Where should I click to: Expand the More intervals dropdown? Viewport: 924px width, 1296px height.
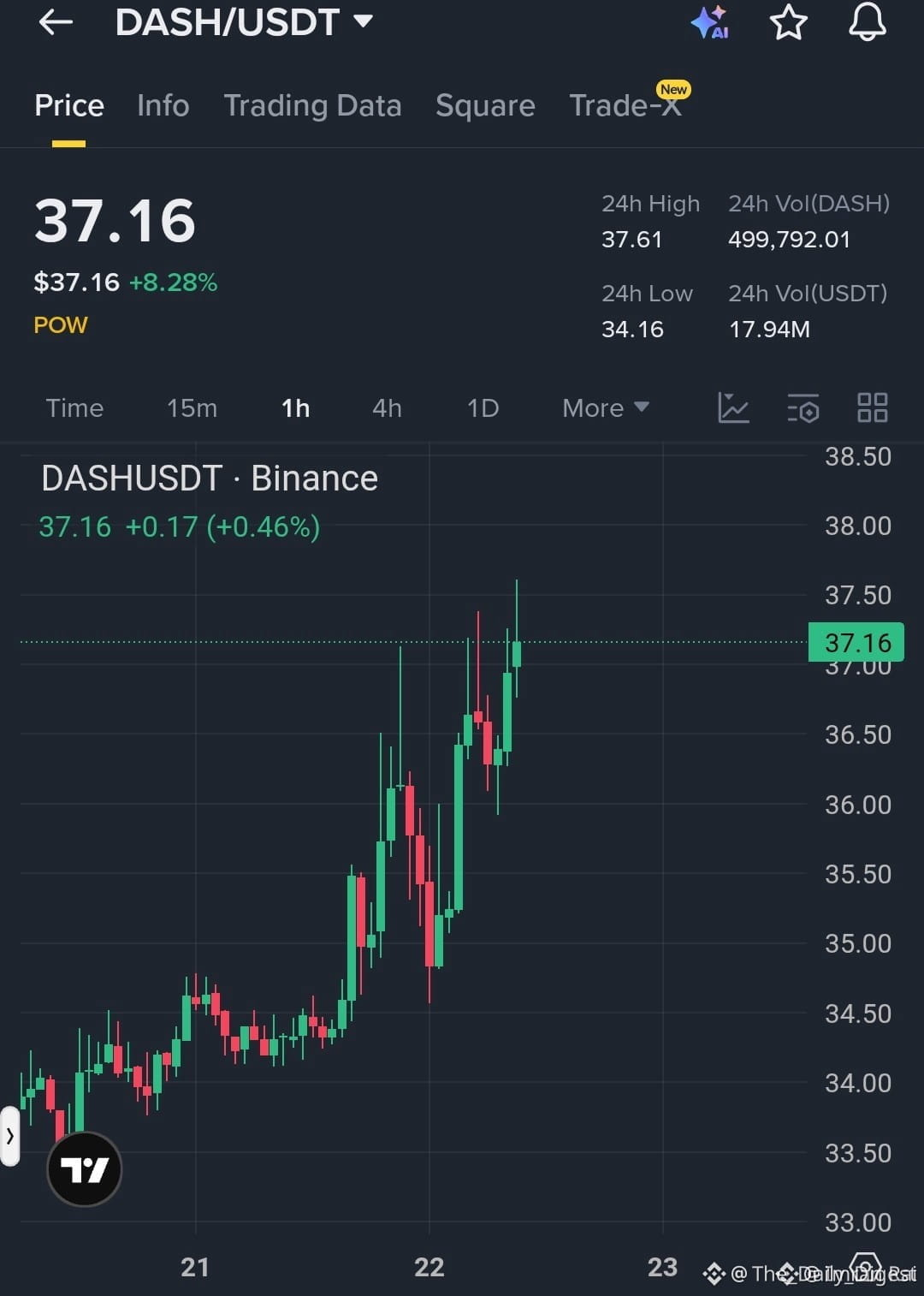pos(606,408)
